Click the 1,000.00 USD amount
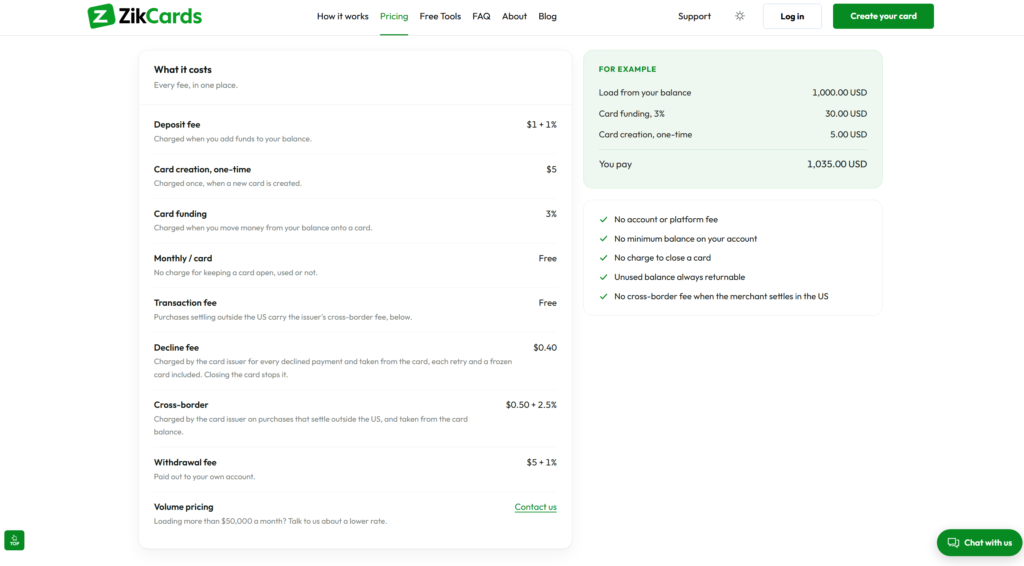 point(839,92)
